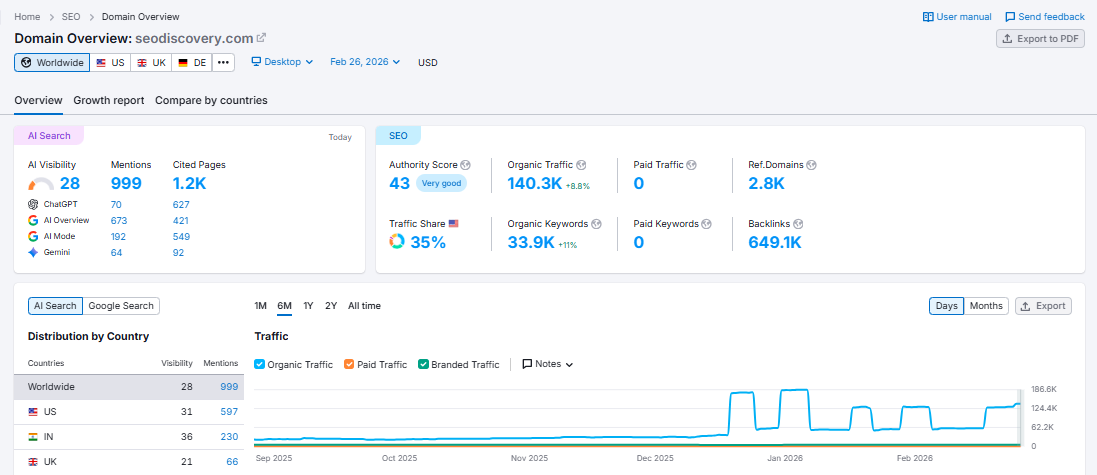Click the US flag beside Traffic Share
1097x475 pixels.
tap(453, 224)
